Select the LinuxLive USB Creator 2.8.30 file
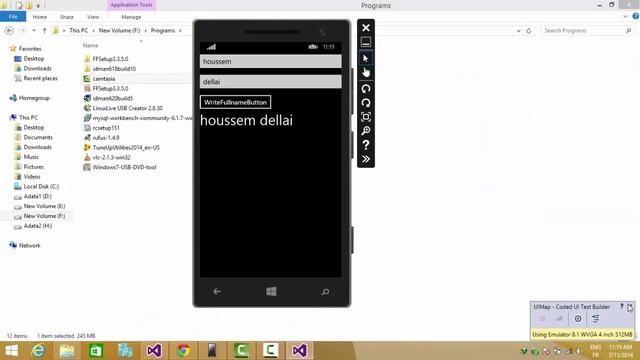Viewport: 640px width, 360px height. pos(127,108)
